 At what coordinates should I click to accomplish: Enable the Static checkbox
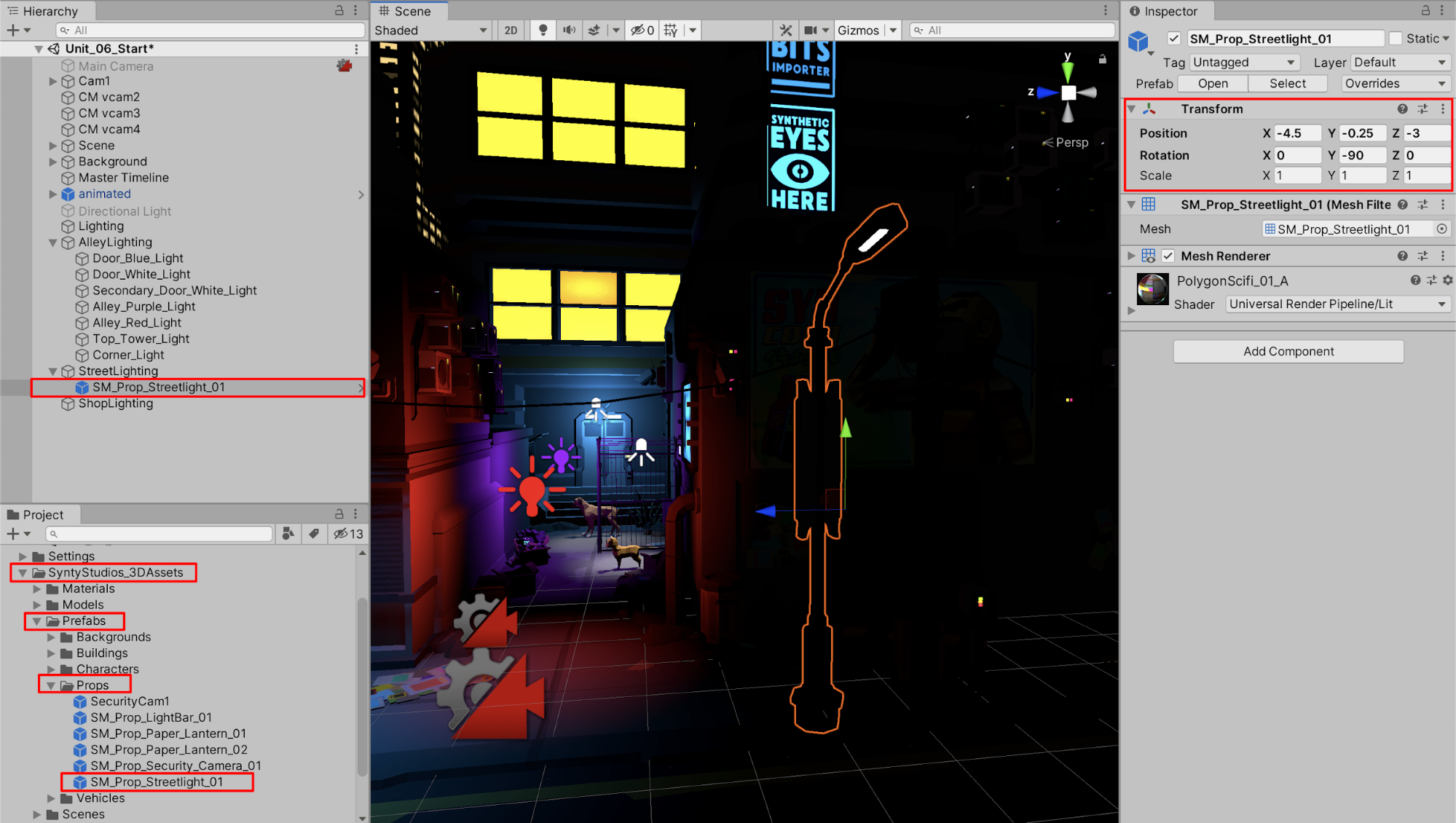pyautogui.click(x=1396, y=39)
